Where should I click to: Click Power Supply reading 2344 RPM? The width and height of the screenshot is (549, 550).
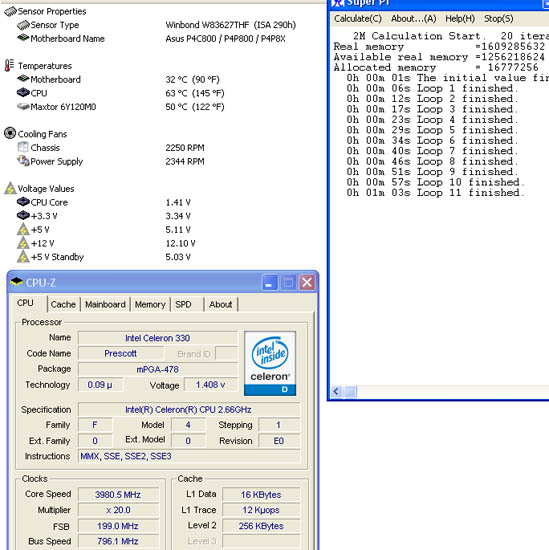pyautogui.click(x=185, y=161)
